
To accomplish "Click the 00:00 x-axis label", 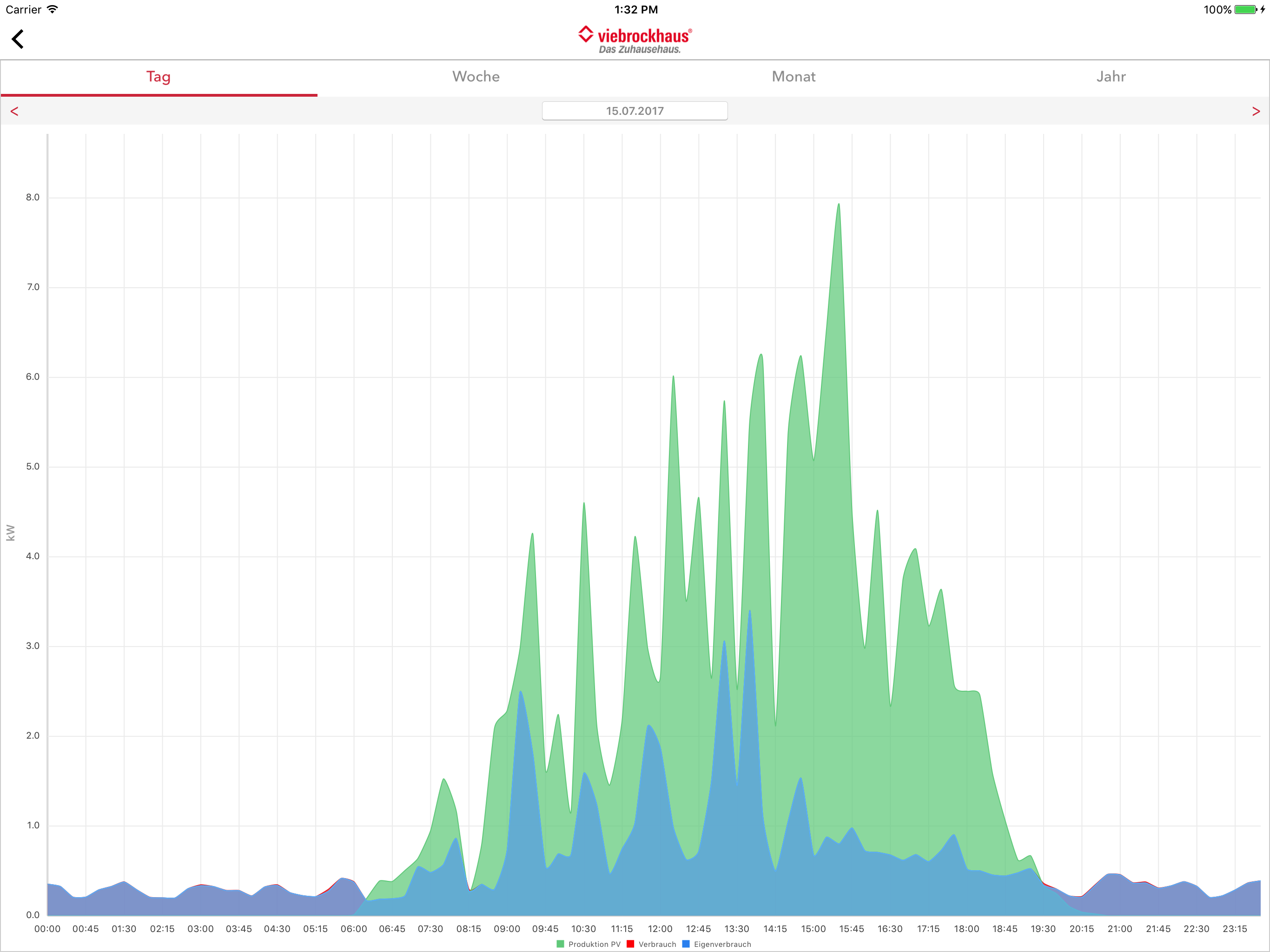I will tap(47, 928).
